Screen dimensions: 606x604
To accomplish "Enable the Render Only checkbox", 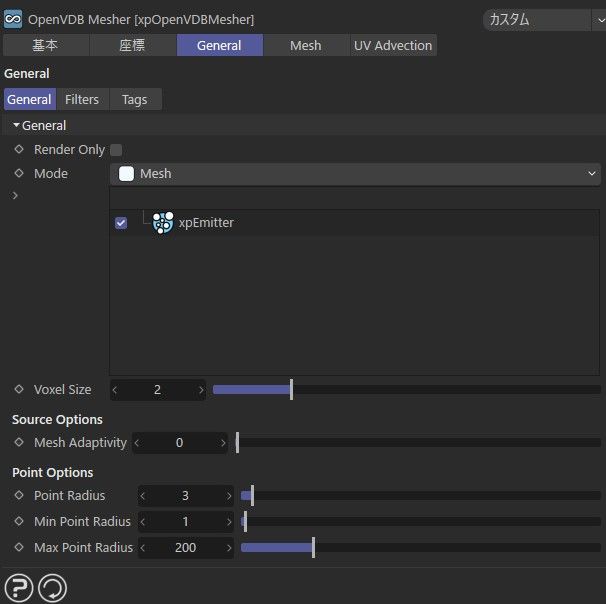I will tap(116, 150).
